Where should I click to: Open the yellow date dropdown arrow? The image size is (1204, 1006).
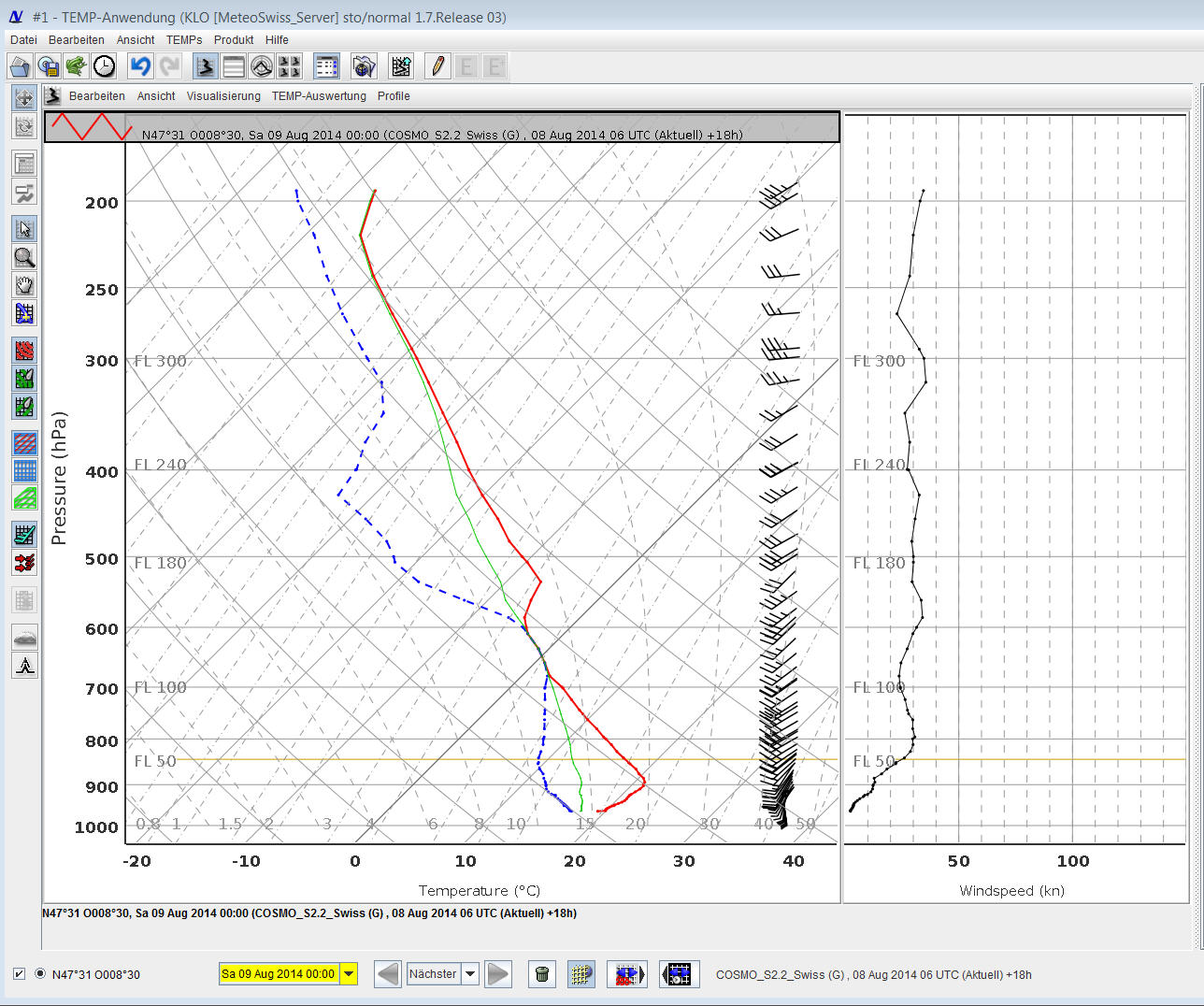pos(349,974)
